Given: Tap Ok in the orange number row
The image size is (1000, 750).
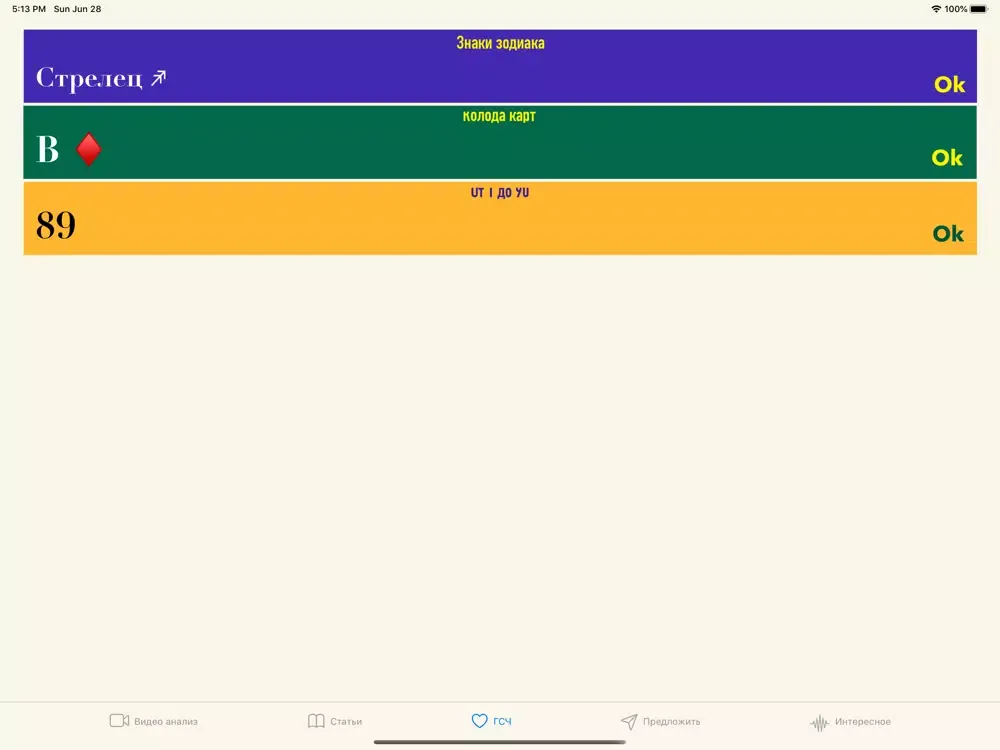Looking at the screenshot, I should pyautogui.click(x=948, y=233).
